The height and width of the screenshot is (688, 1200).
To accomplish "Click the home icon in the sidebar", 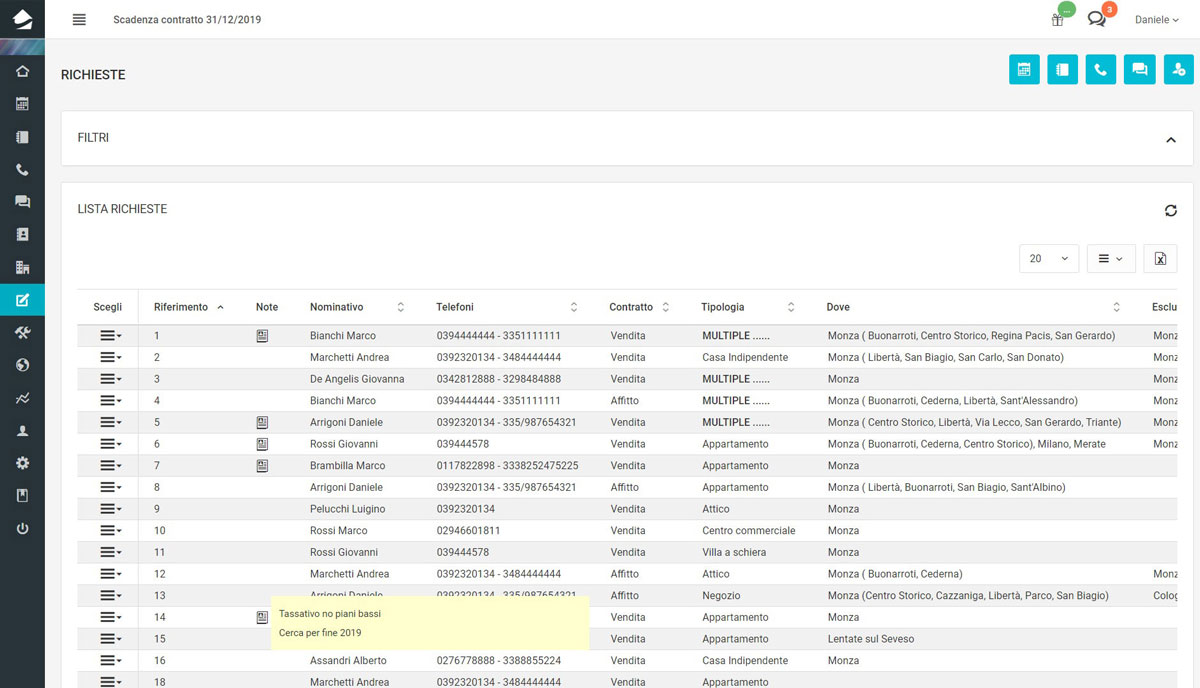I will (x=22, y=72).
